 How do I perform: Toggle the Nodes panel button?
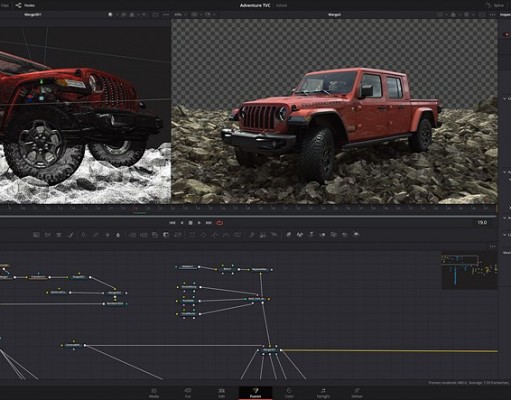[x=25, y=5]
